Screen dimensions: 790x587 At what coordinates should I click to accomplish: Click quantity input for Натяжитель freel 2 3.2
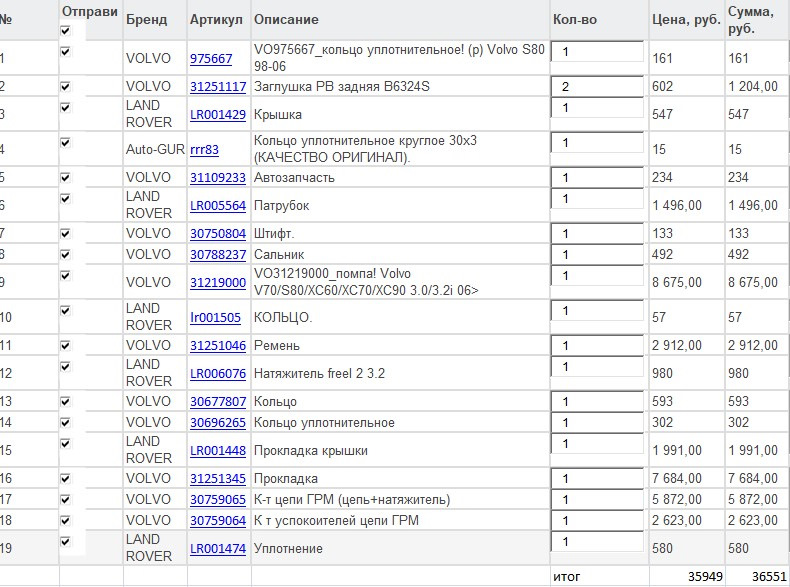(x=597, y=367)
